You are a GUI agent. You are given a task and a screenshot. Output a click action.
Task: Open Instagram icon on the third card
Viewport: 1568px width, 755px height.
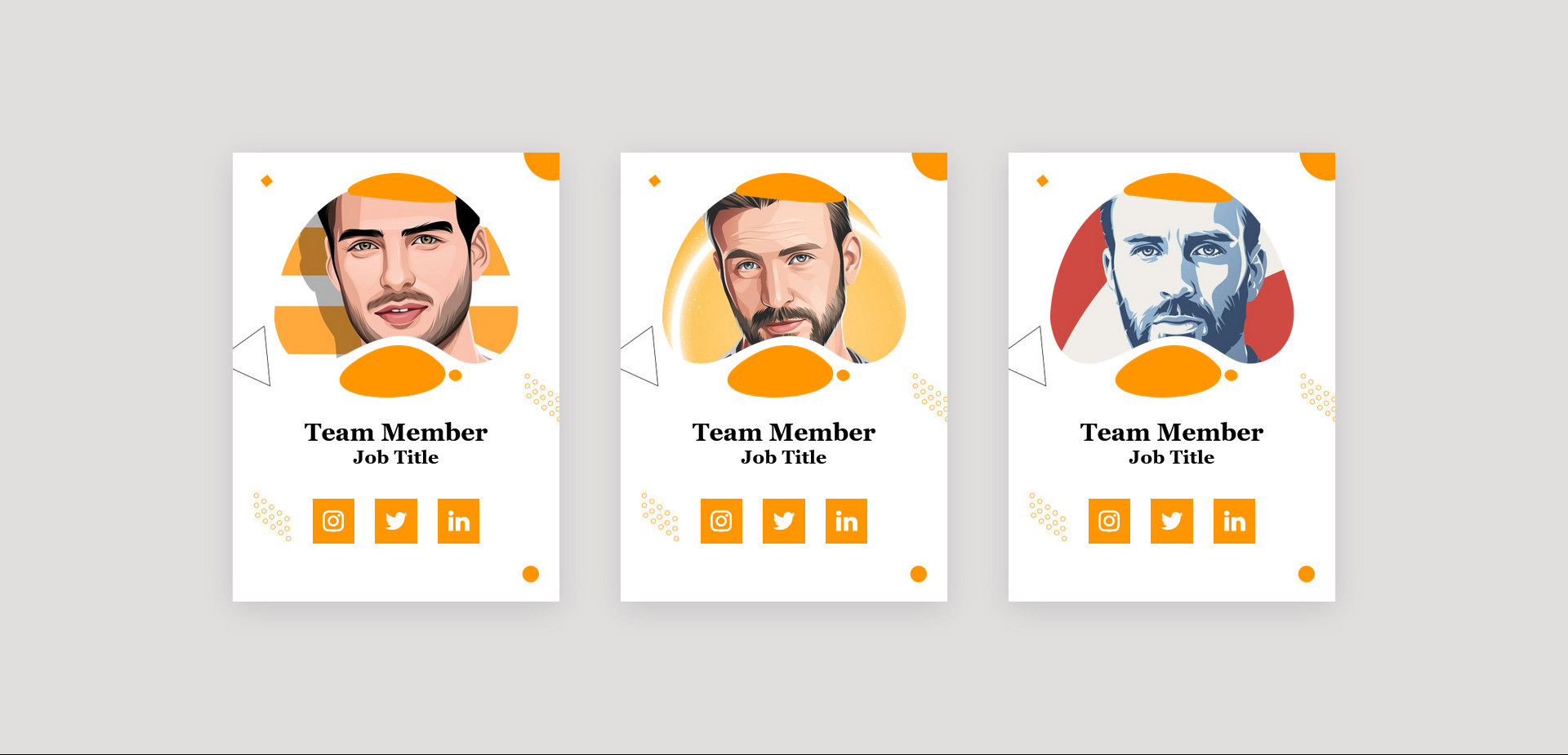(1109, 521)
